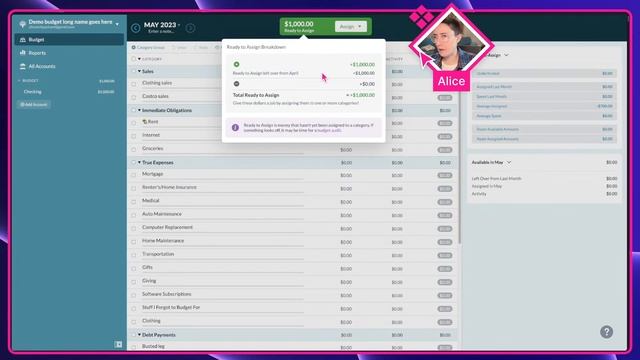The height and width of the screenshot is (360, 640).
Task: Click the Average Spent button
Action: (544, 116)
